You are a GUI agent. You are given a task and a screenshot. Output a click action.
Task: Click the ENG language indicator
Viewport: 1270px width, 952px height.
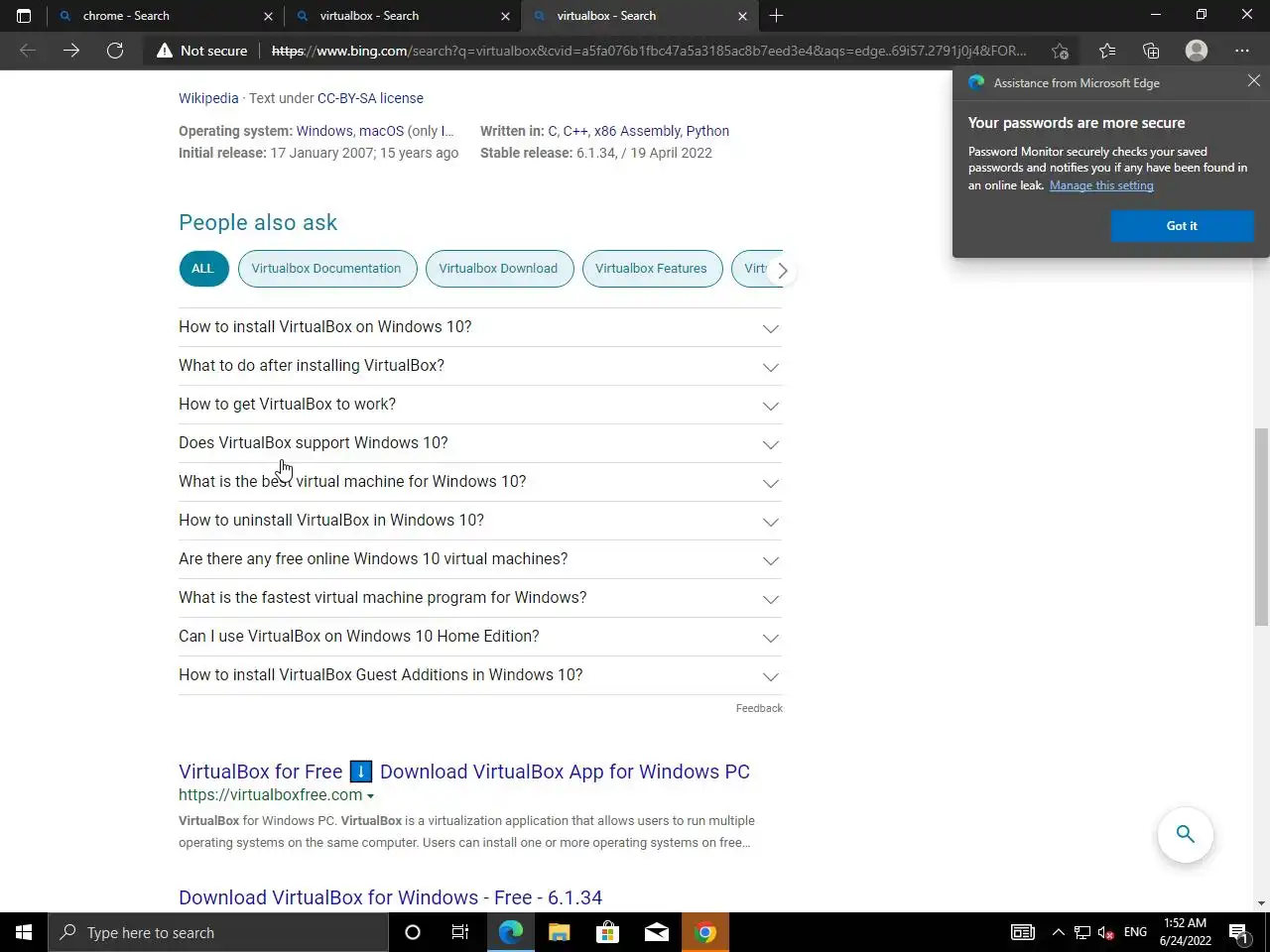point(1135,932)
